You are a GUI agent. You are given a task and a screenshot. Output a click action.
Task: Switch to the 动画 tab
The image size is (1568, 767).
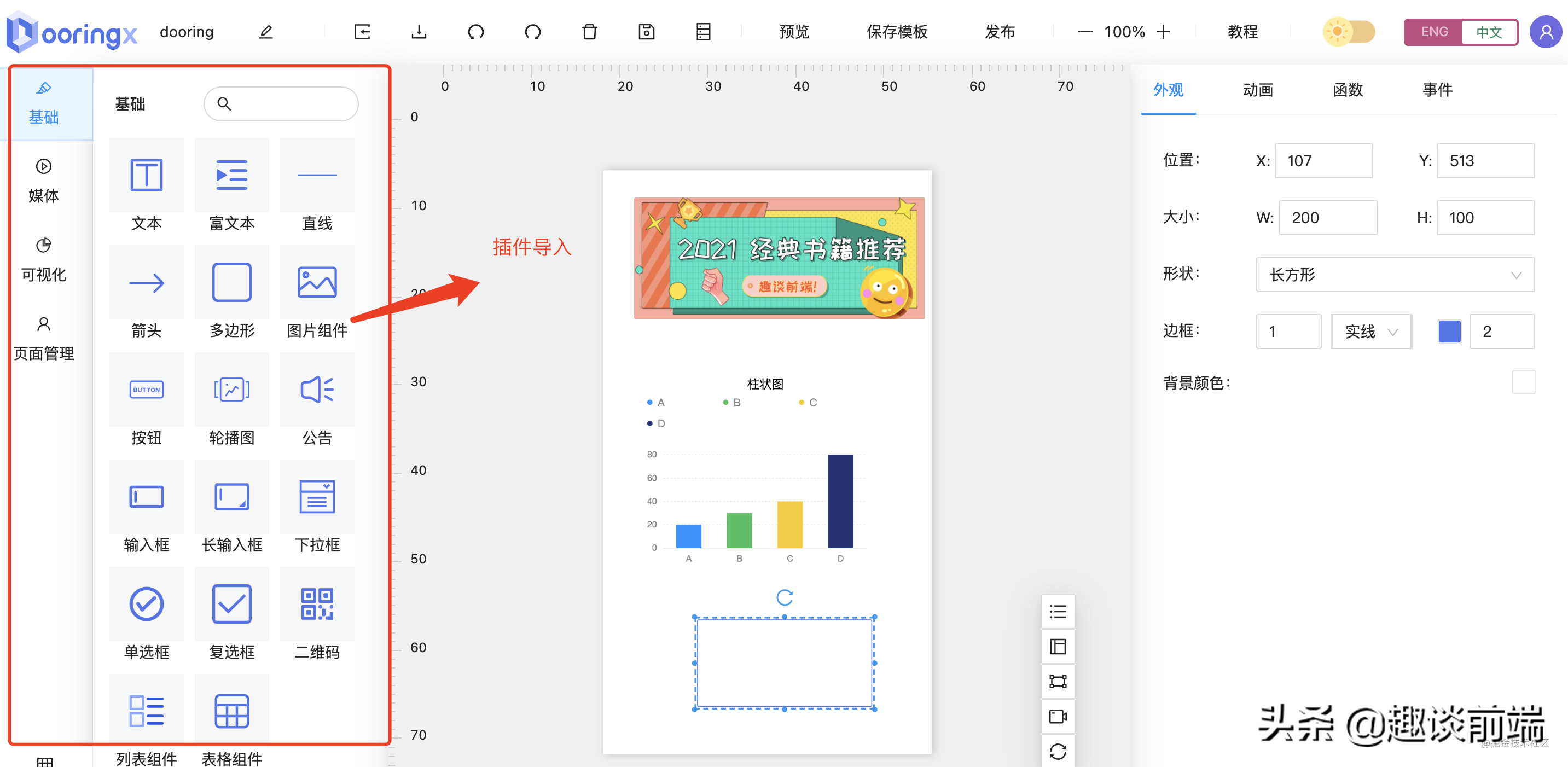tap(1258, 90)
